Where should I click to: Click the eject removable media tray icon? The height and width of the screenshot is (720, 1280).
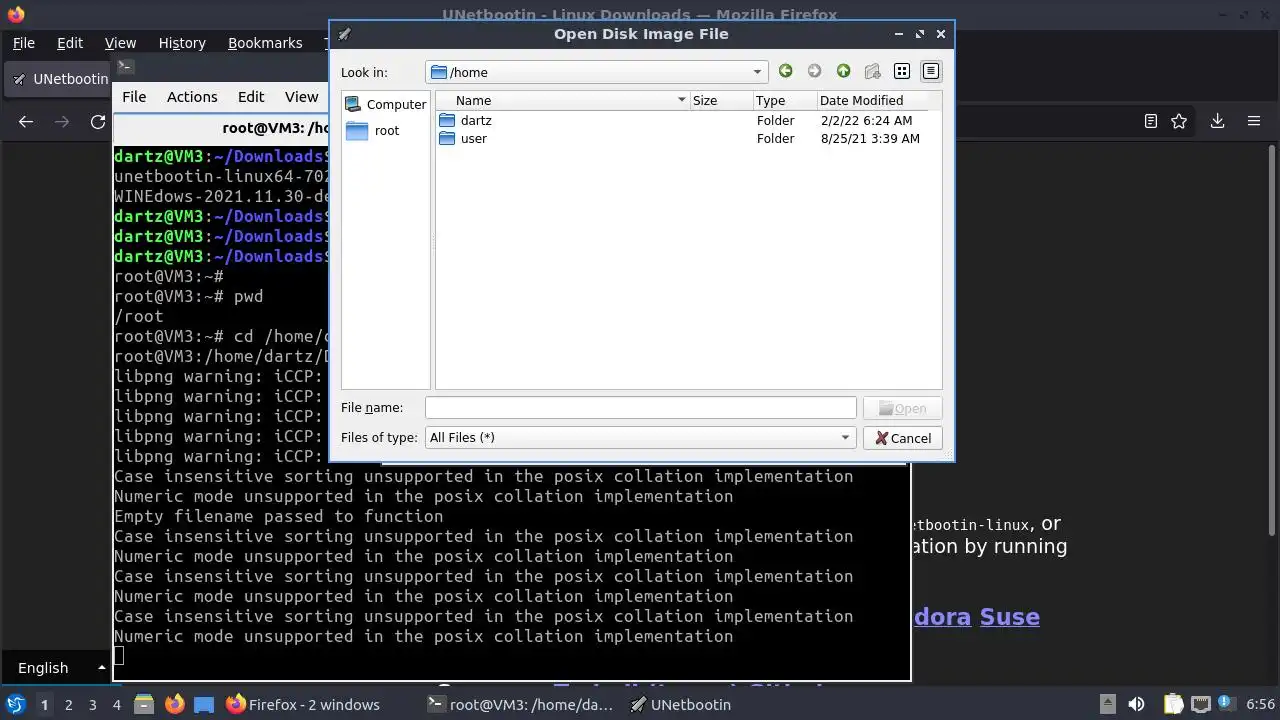pos(1107,704)
